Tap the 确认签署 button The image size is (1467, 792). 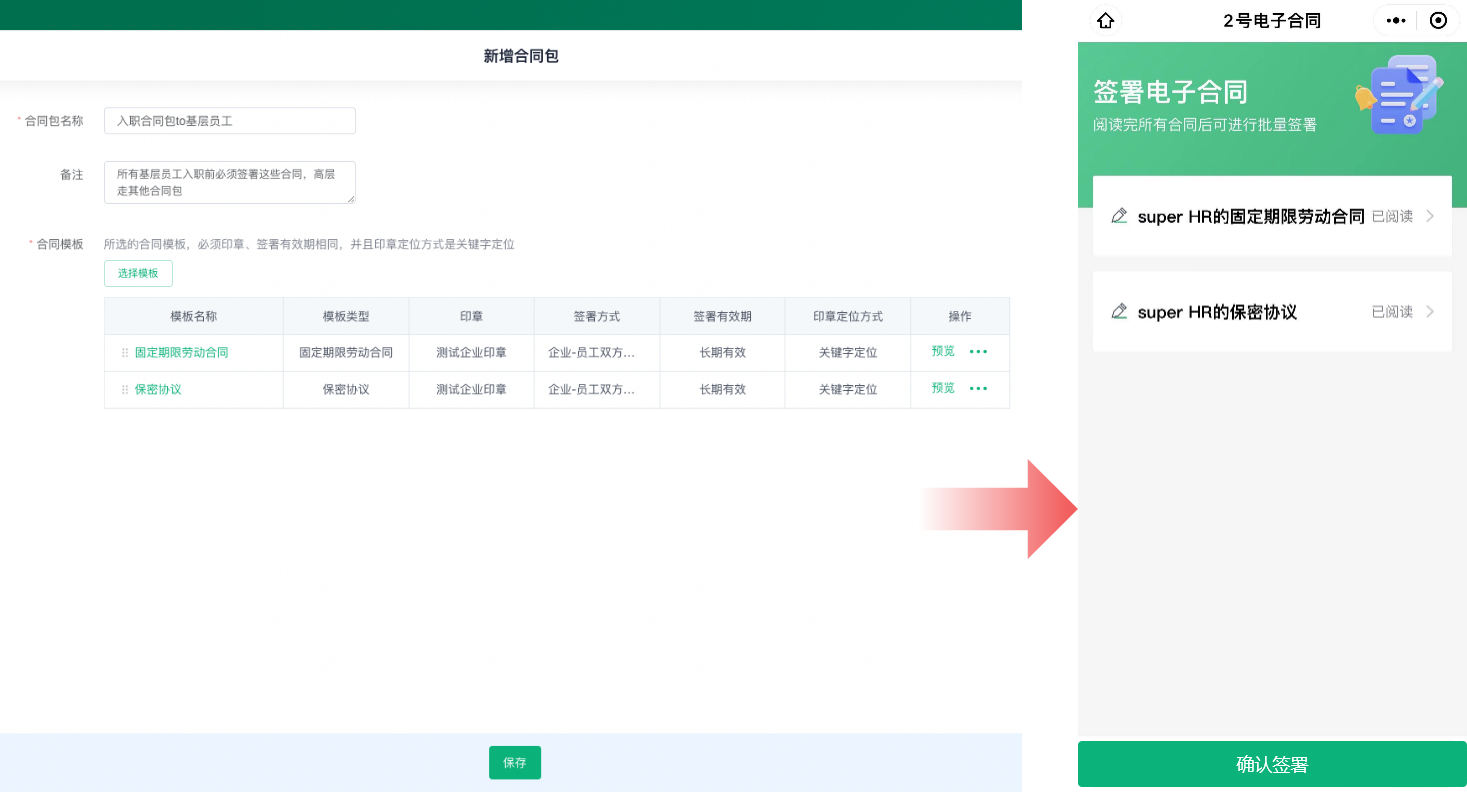pyautogui.click(x=1272, y=765)
